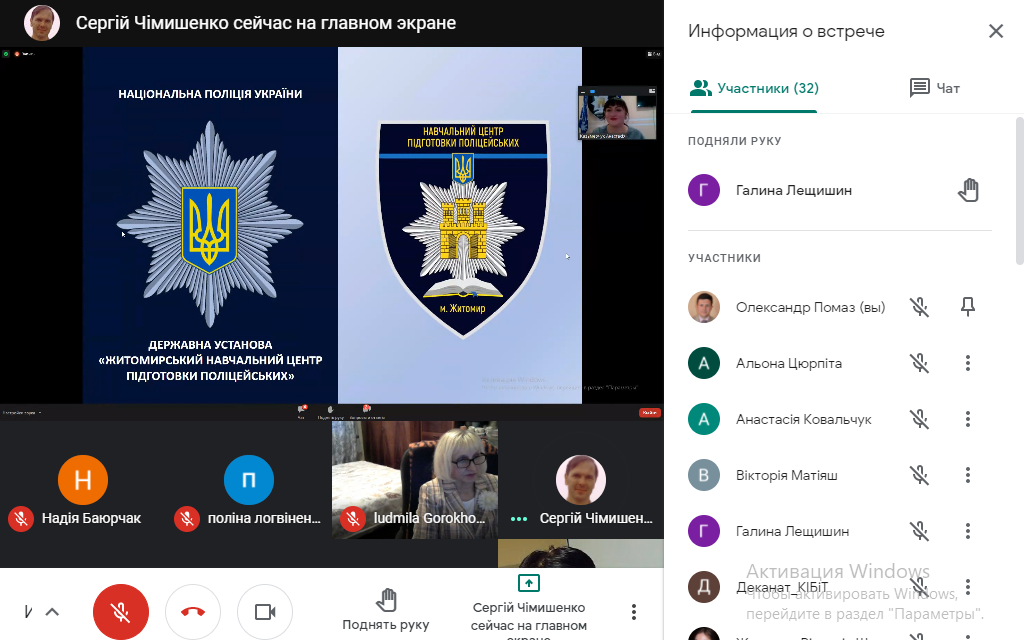
Task: Switch to the Участники (32) tab
Action: click(x=754, y=88)
